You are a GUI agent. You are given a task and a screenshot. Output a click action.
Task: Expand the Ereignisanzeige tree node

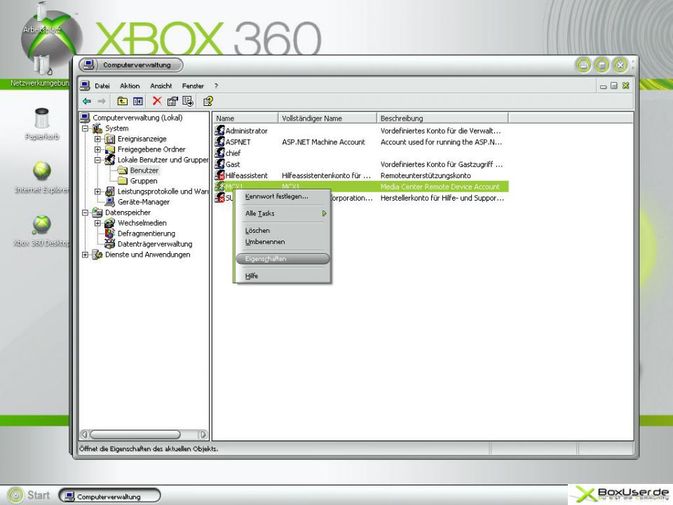97,139
